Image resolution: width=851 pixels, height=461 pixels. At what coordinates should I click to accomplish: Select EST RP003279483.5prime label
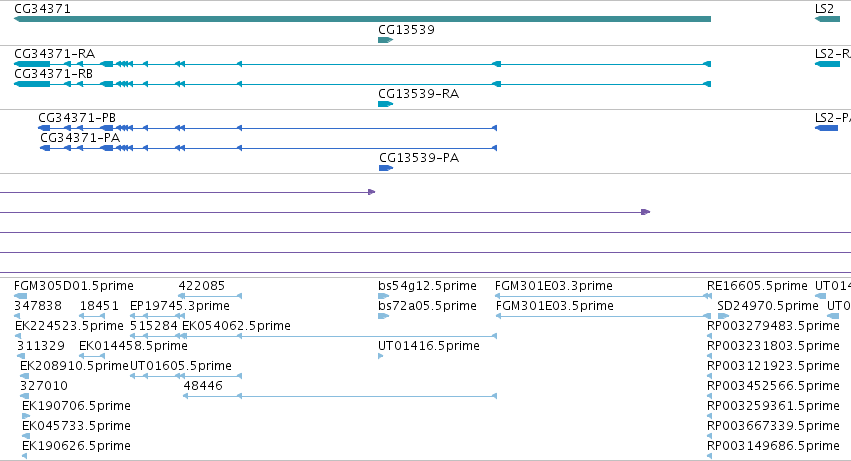point(773,326)
